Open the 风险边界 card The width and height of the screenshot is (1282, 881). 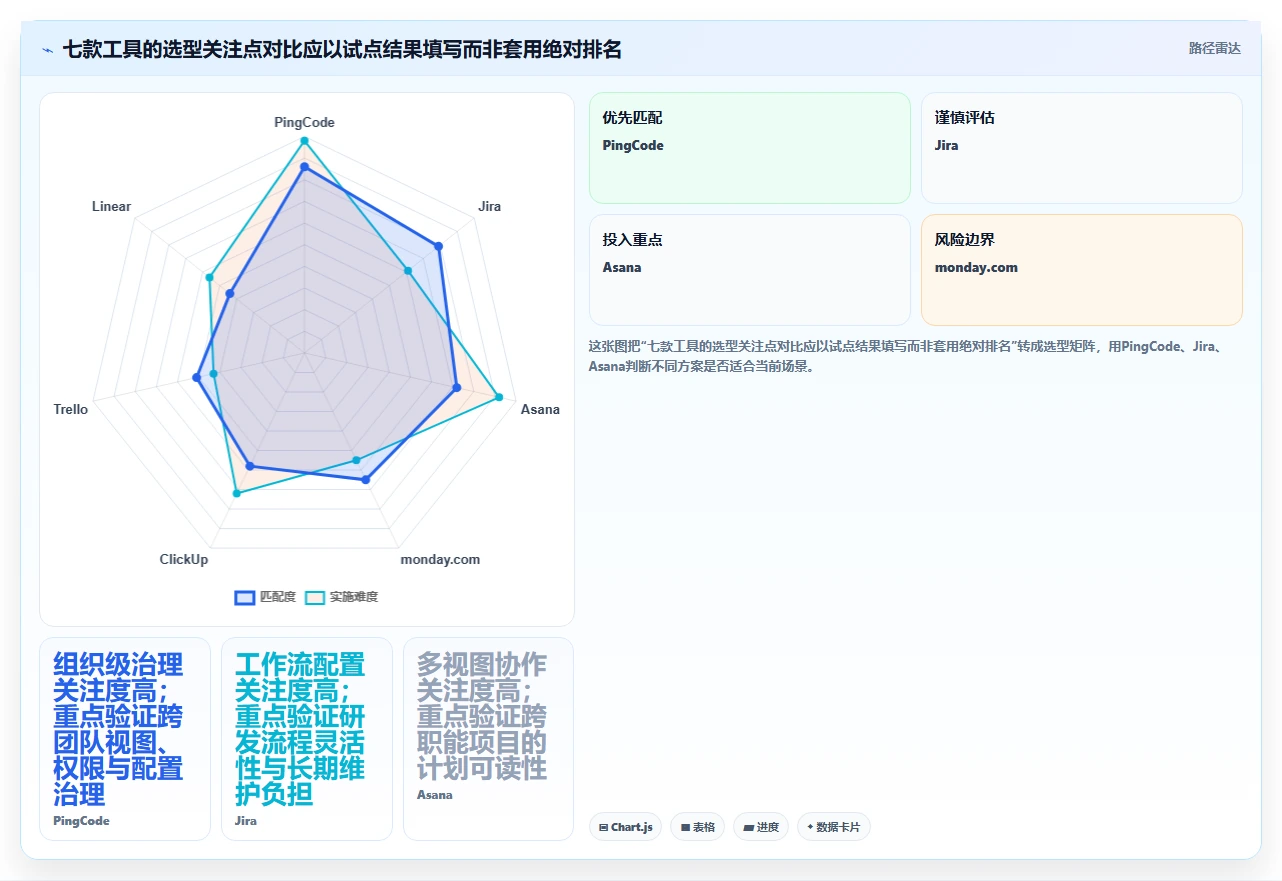1082,270
